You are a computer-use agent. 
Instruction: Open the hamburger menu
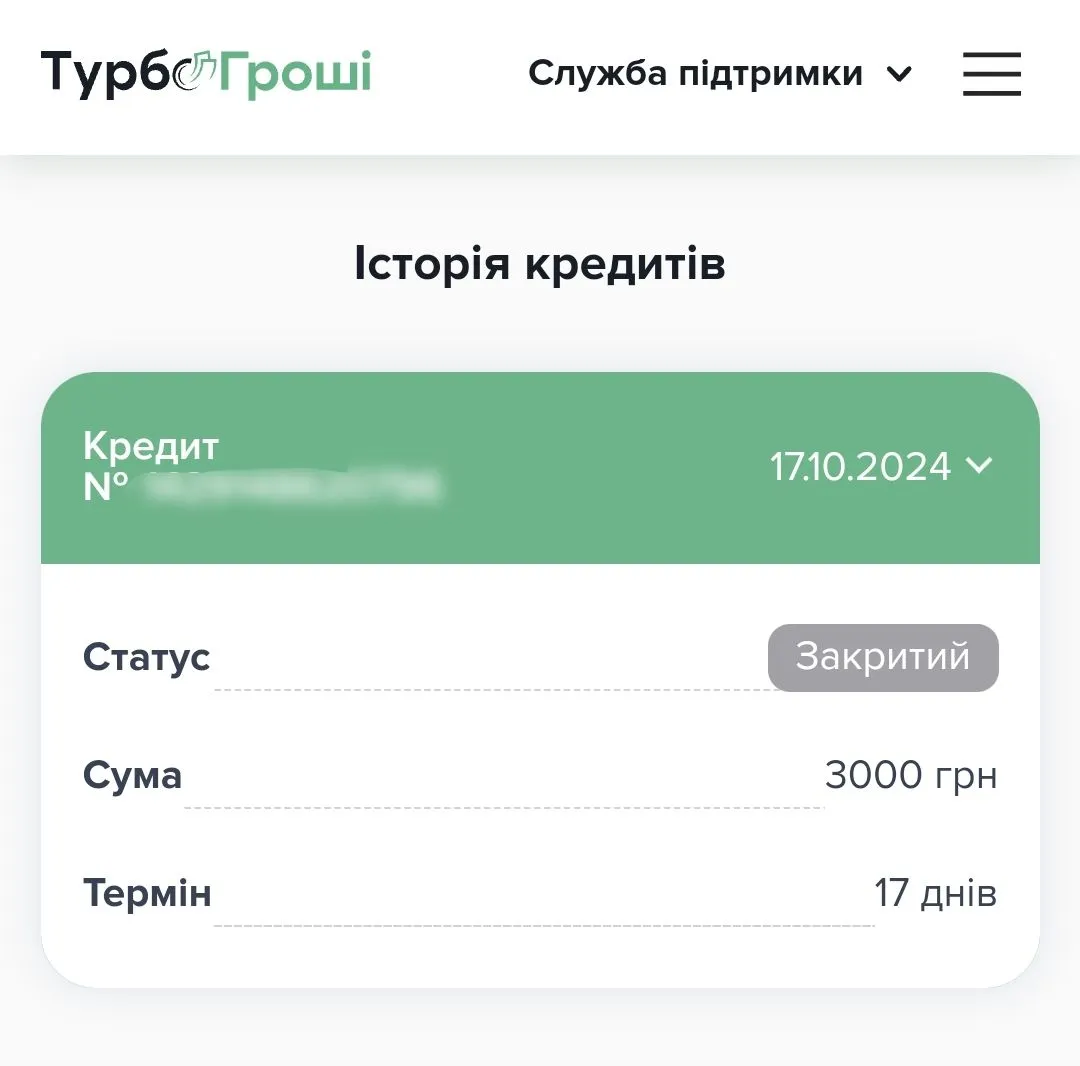pyautogui.click(x=991, y=74)
